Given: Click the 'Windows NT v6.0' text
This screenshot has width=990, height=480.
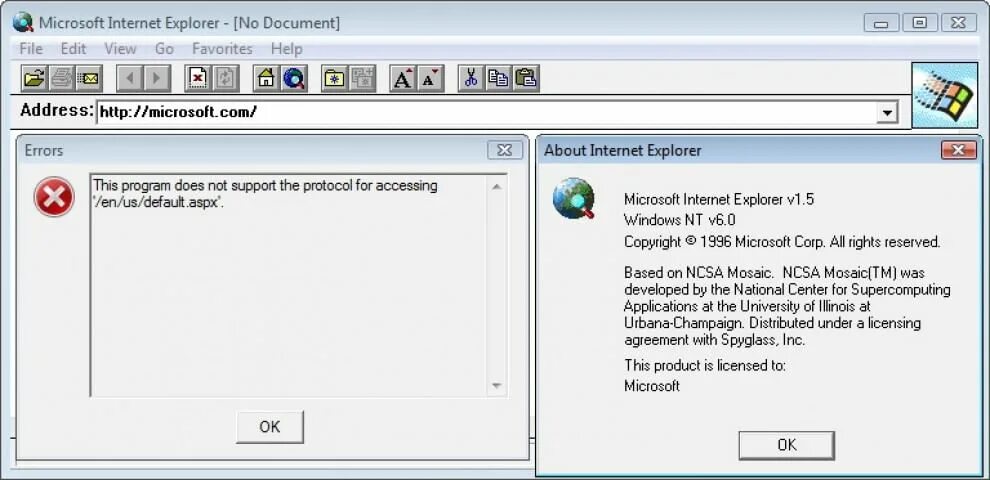Looking at the screenshot, I should (679, 220).
